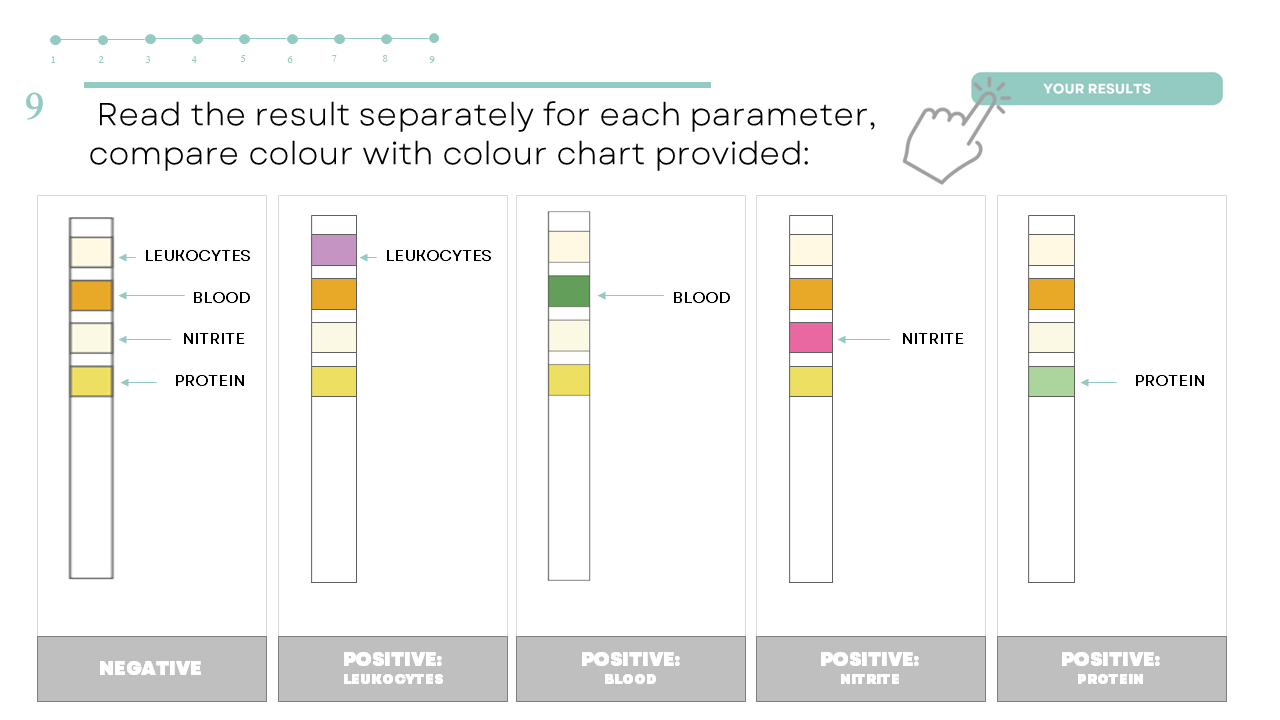
Task: Click step 9 dot on progress line
Action: 434,38
